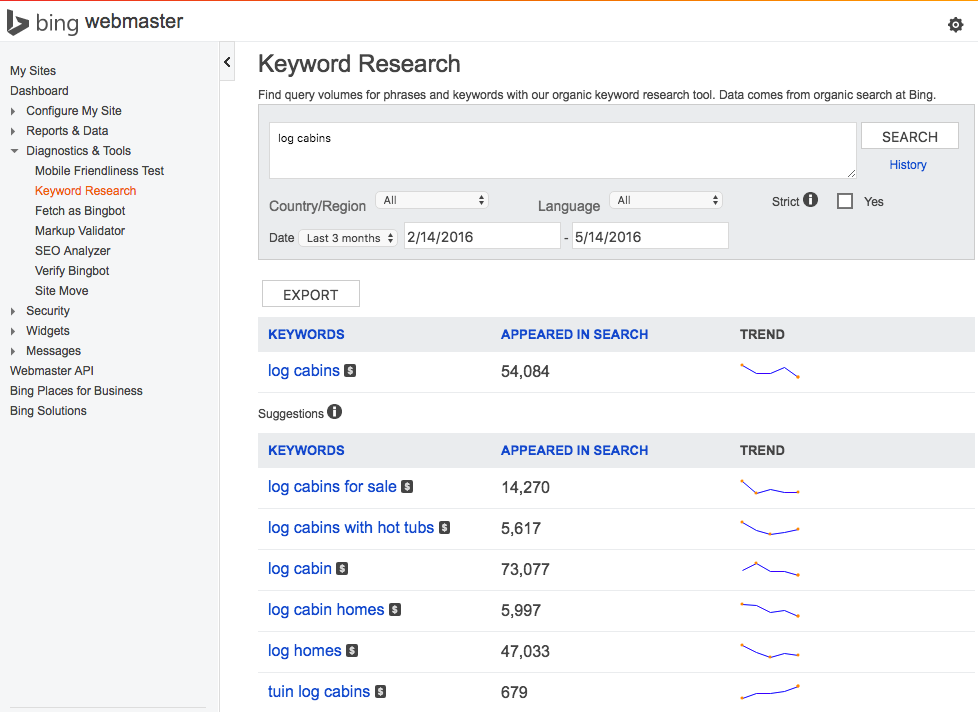The height and width of the screenshot is (712, 978).
Task: Click the Bing webmaster logo
Action: pyautogui.click(x=95, y=21)
